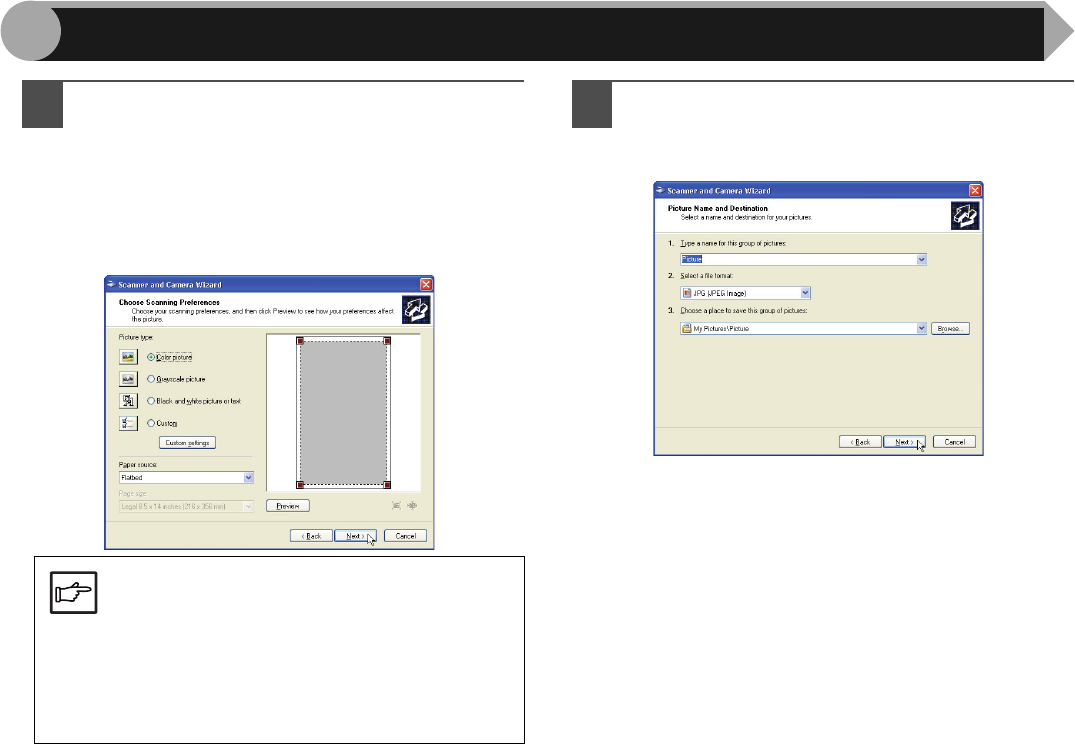The image size is (1075, 744).
Task: Close the Choose Scanning Preferences wizard window
Action: (426, 284)
